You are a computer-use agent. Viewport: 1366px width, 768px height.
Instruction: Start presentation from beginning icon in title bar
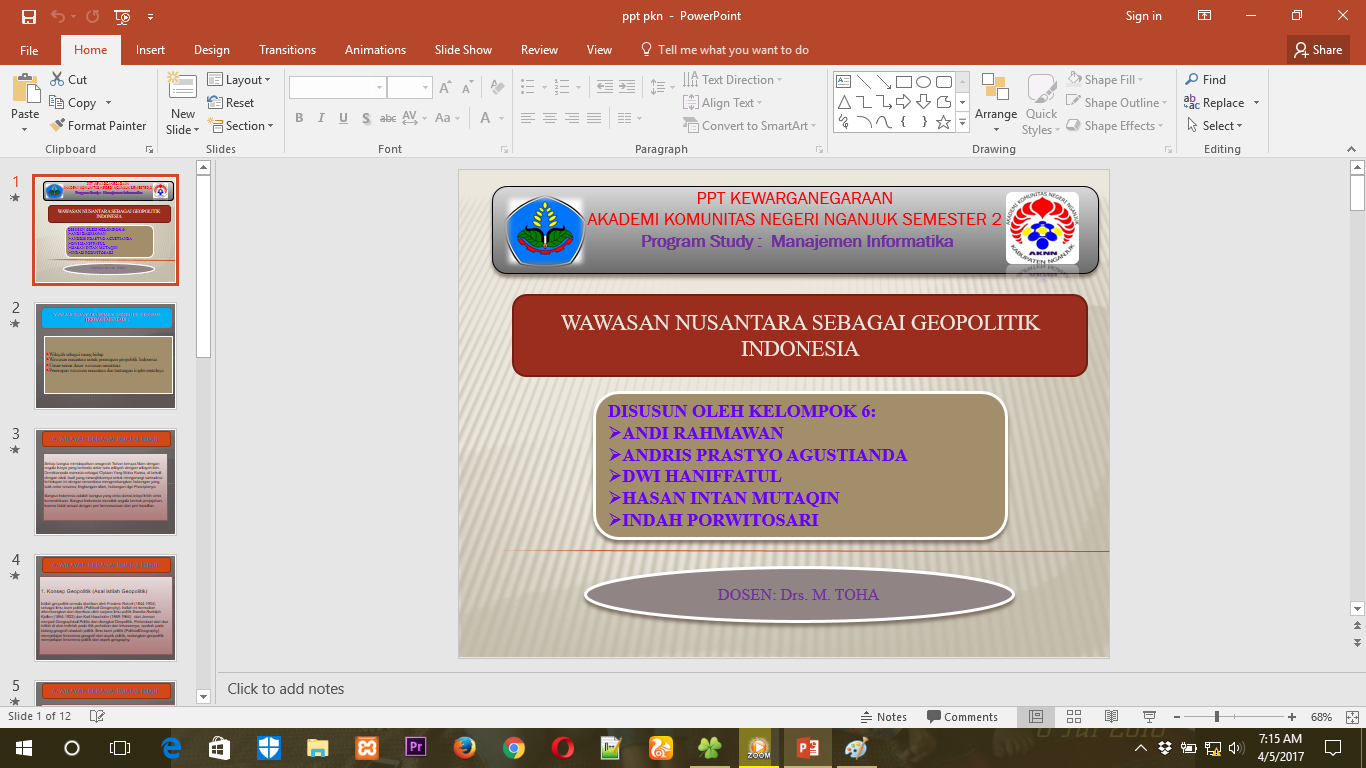point(122,16)
